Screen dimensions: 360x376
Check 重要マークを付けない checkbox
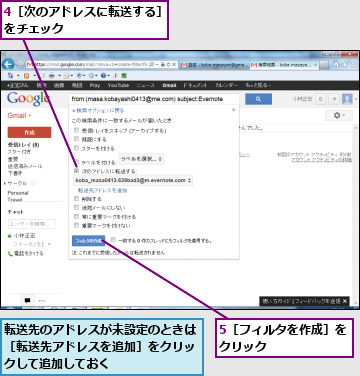click(x=76, y=225)
